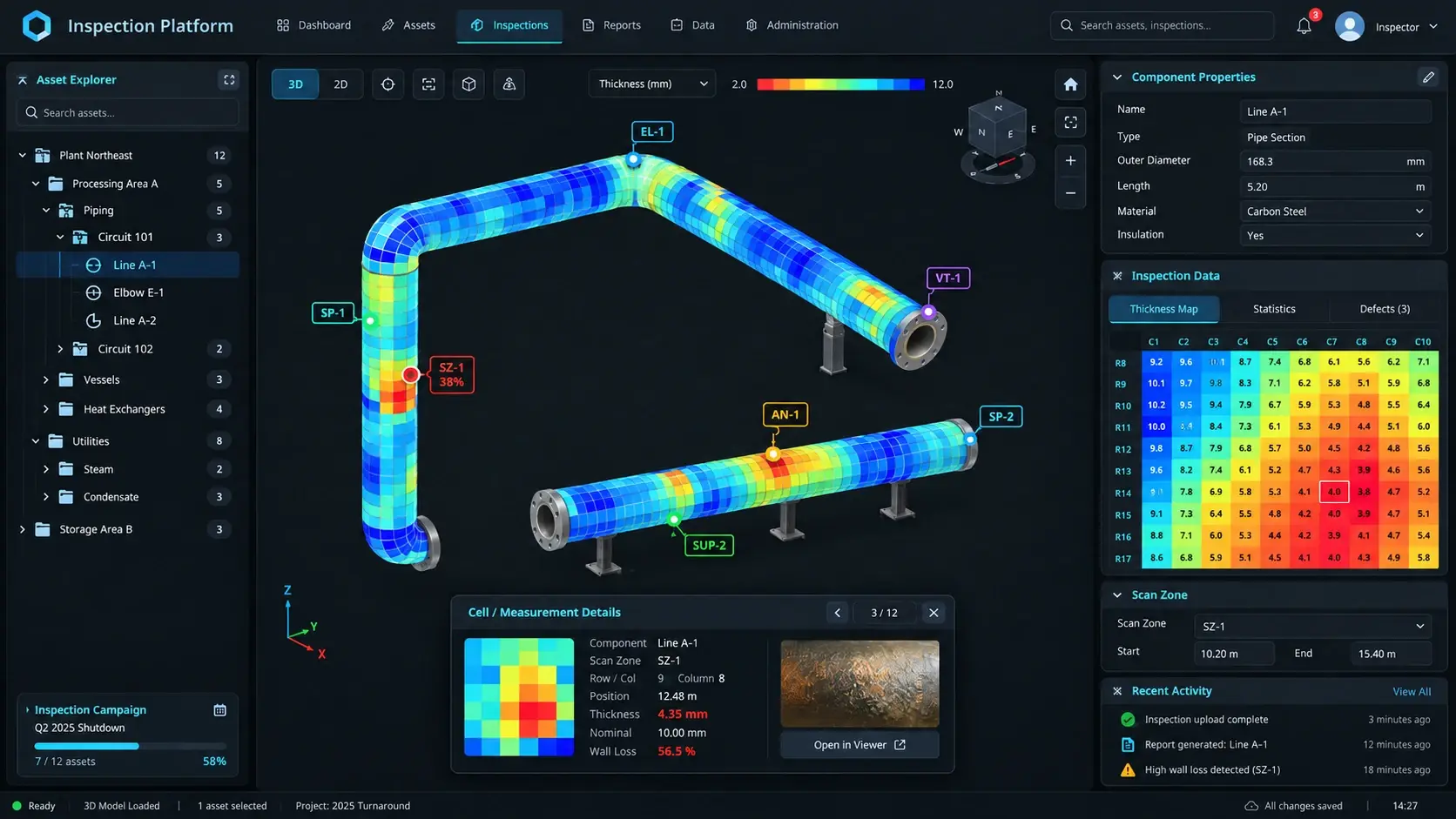
Task: Click the thickness color scale bar
Action: coord(840,84)
